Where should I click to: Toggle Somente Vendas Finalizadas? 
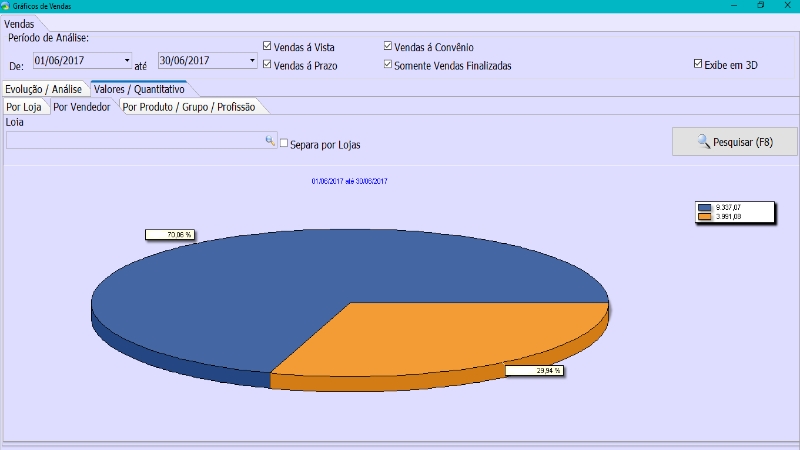pos(389,65)
